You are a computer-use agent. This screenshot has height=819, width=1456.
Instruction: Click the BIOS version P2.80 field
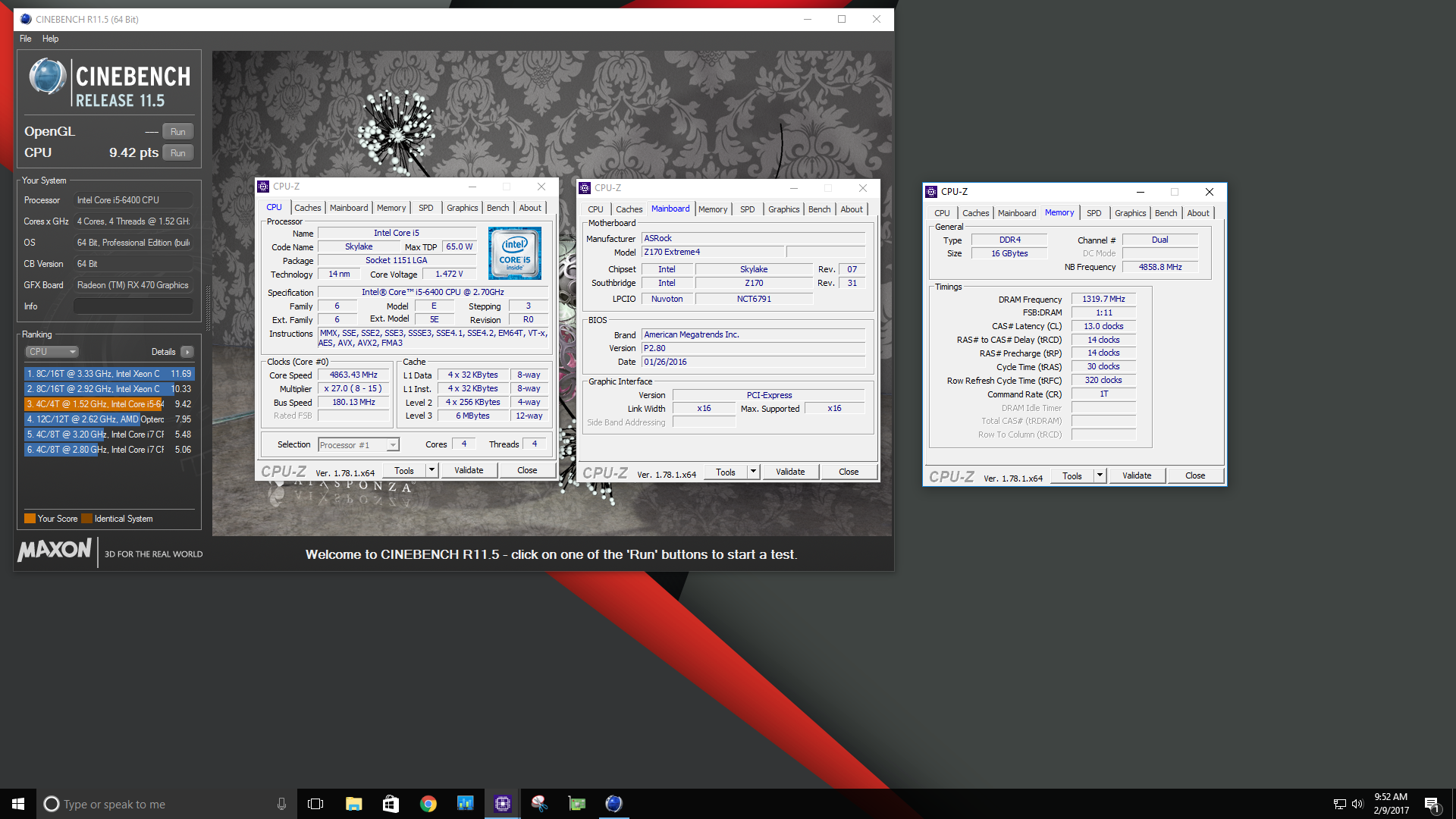point(753,348)
